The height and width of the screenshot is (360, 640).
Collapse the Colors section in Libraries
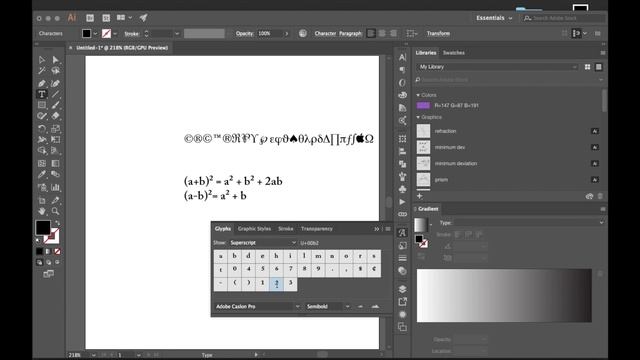click(418, 95)
